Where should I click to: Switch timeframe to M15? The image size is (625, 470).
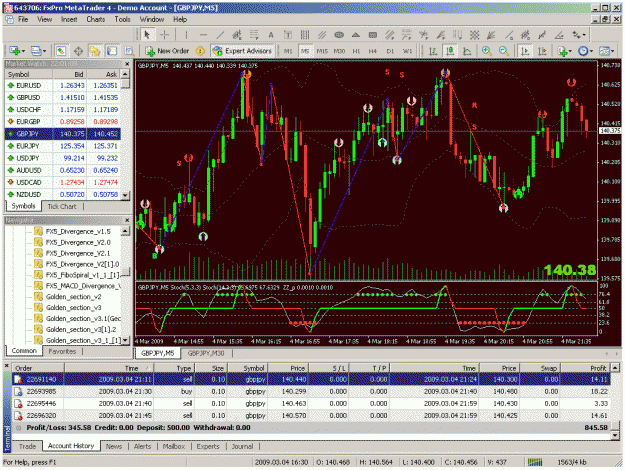[322, 51]
